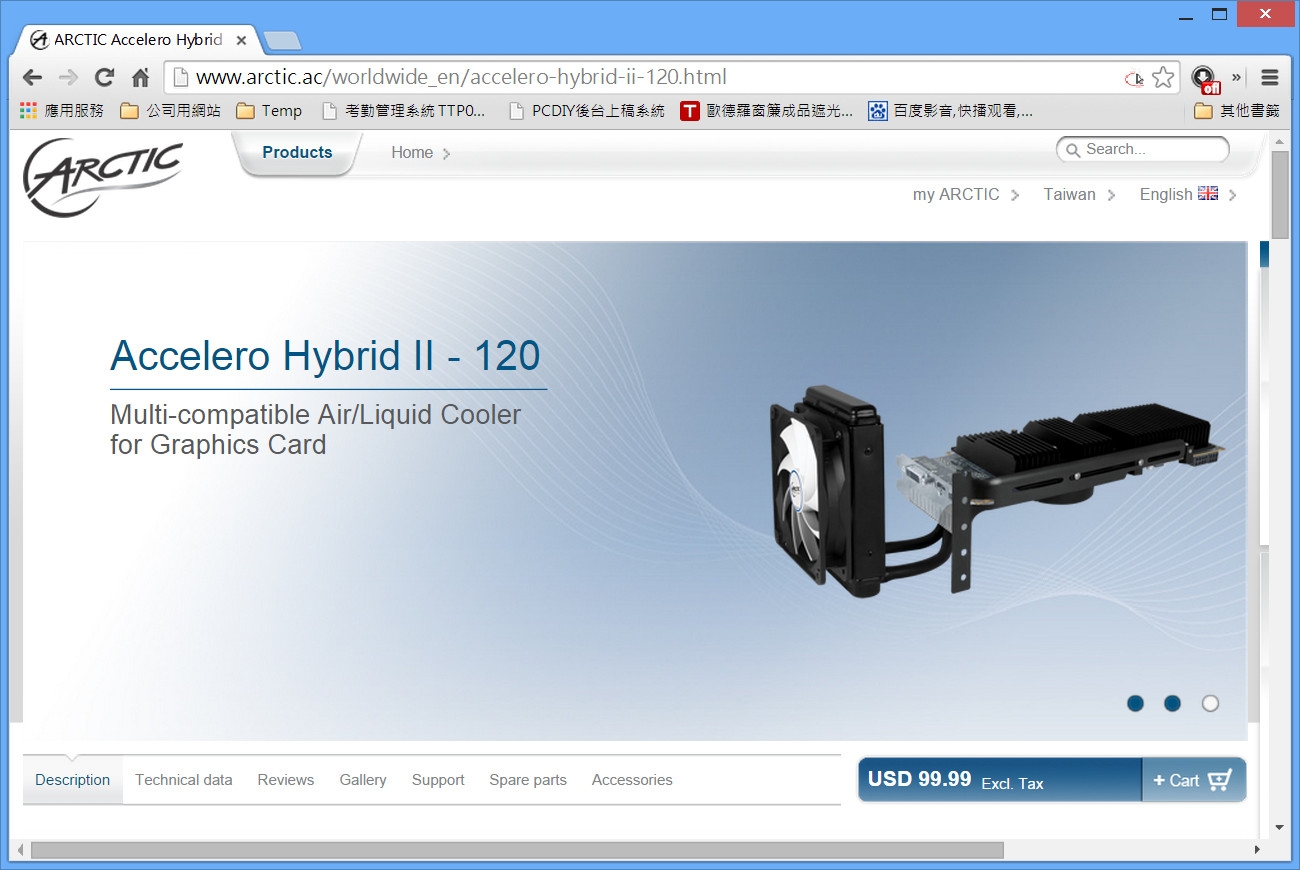1300x870 pixels.
Task: Close the ARCTIC Accelero Hybrid tab
Action: click(x=241, y=41)
